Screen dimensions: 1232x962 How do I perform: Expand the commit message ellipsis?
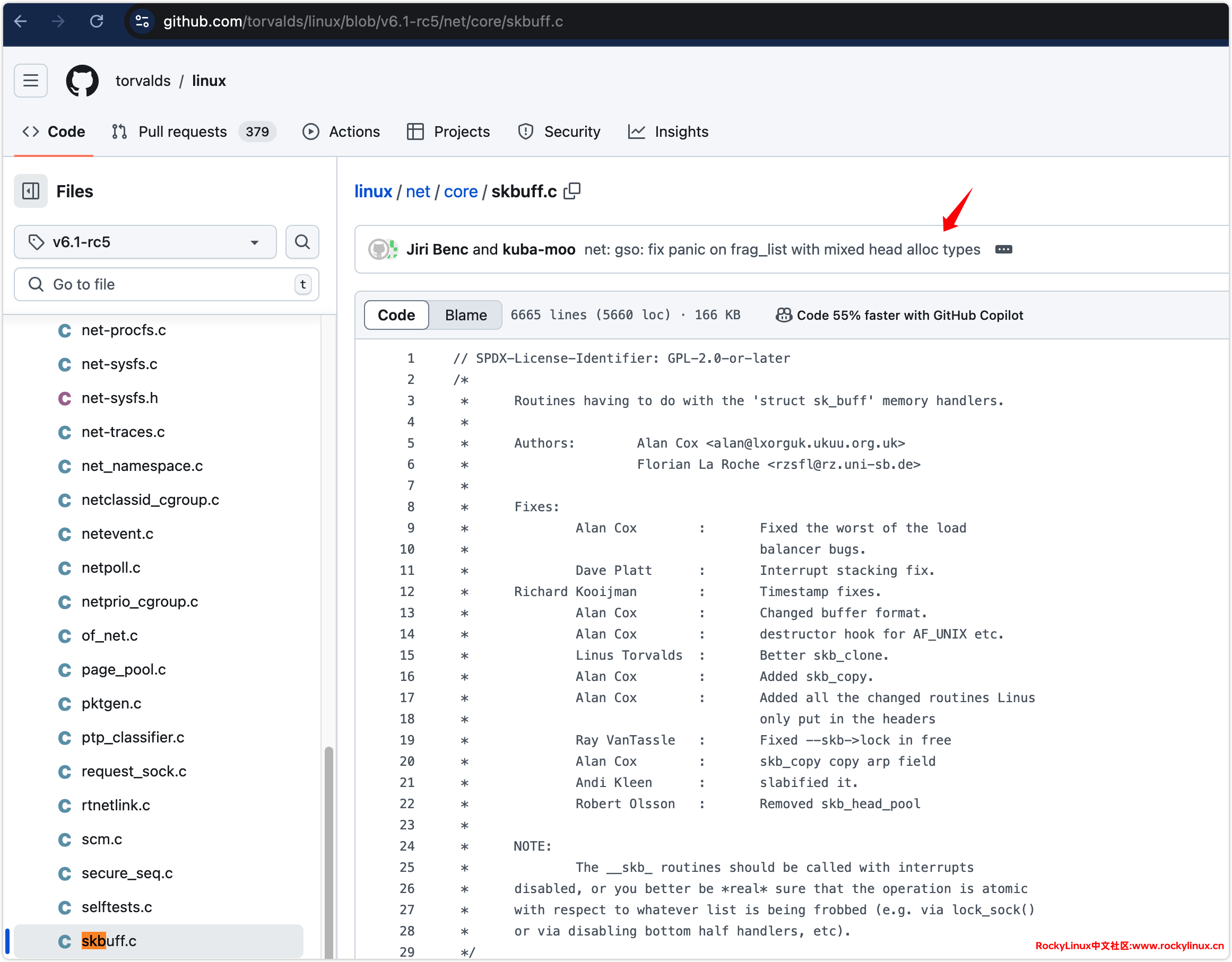click(1003, 249)
